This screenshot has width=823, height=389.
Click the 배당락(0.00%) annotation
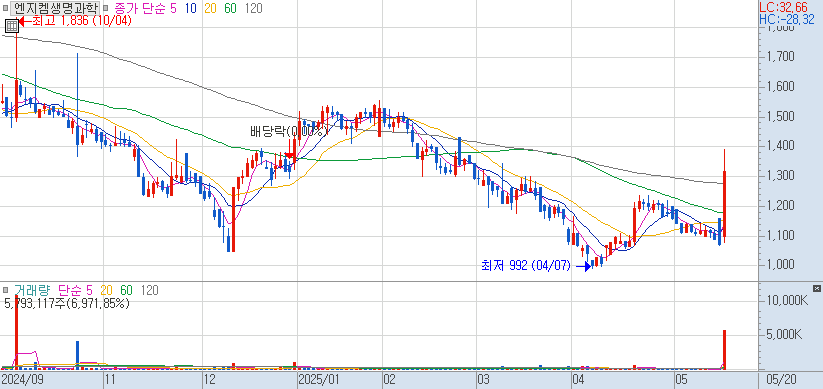[289, 131]
